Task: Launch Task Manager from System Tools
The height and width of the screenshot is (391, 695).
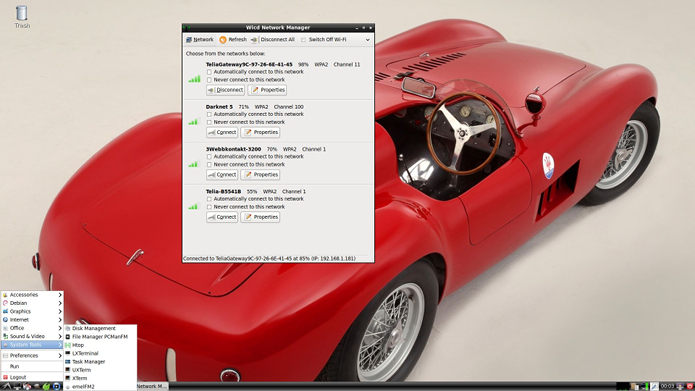Action: pos(100,362)
